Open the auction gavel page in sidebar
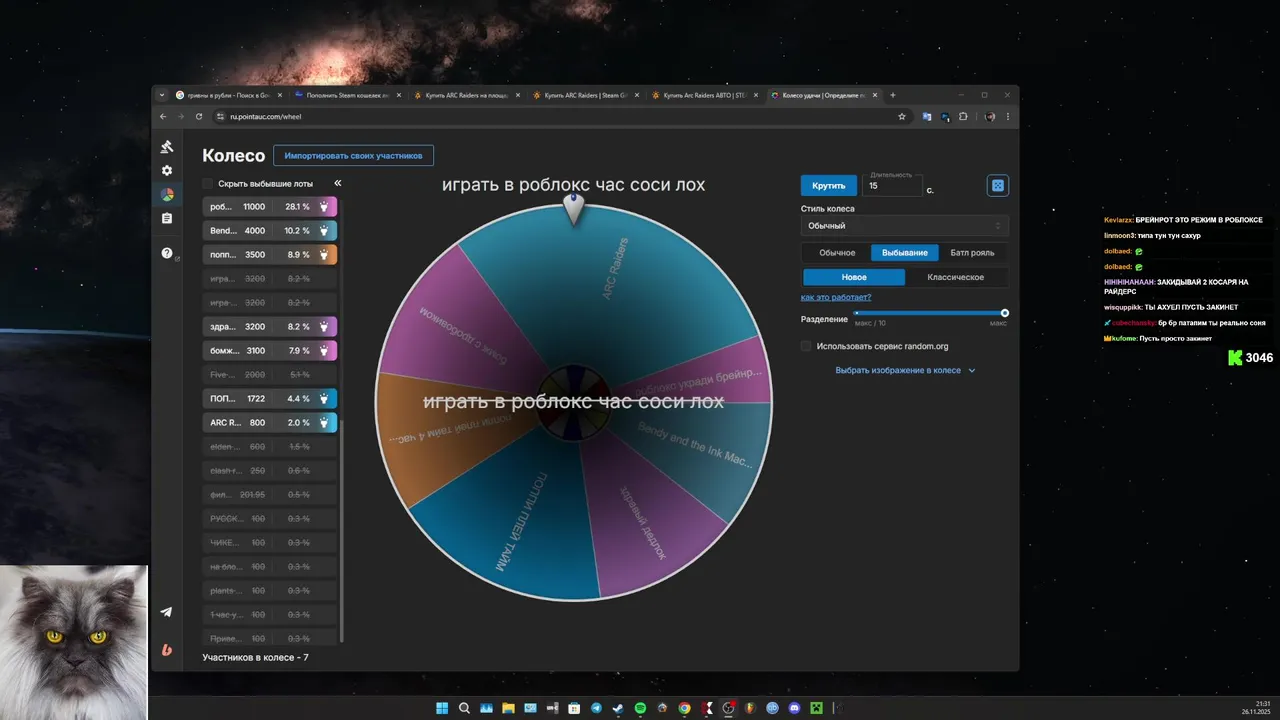The image size is (1280, 720). [x=167, y=147]
